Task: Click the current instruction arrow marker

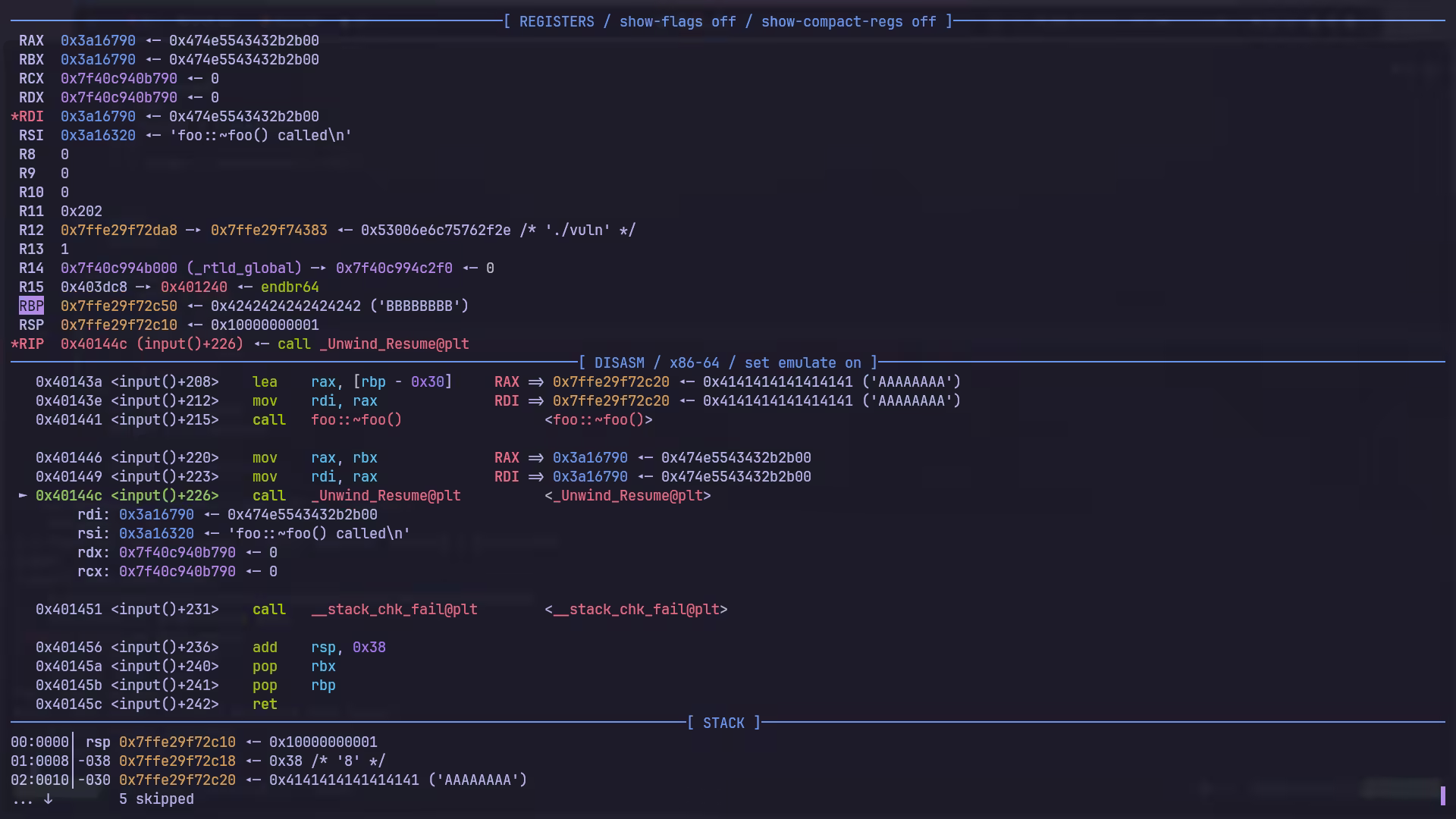Action: [x=23, y=496]
